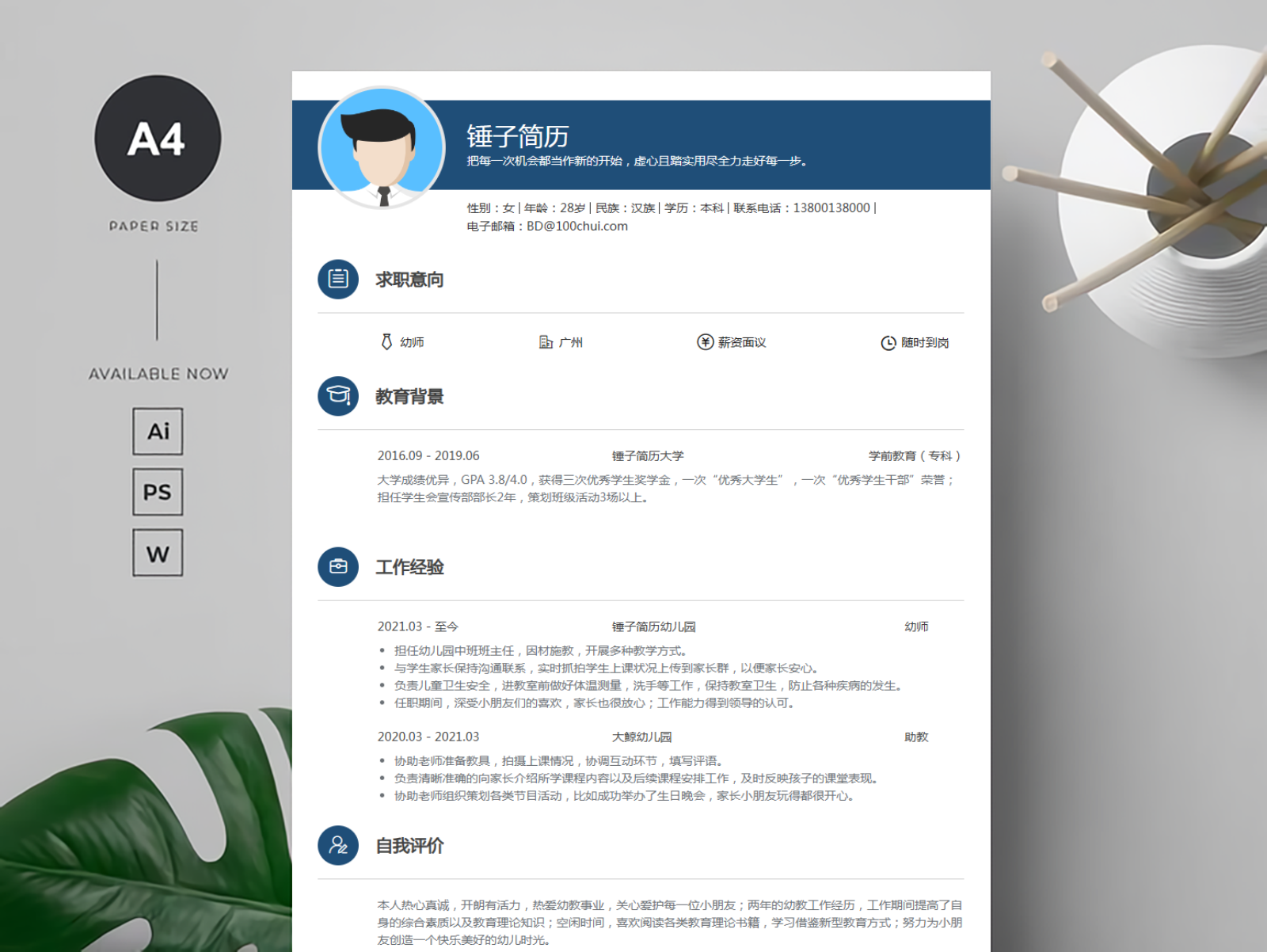Click the 广州 location text

pyautogui.click(x=570, y=342)
